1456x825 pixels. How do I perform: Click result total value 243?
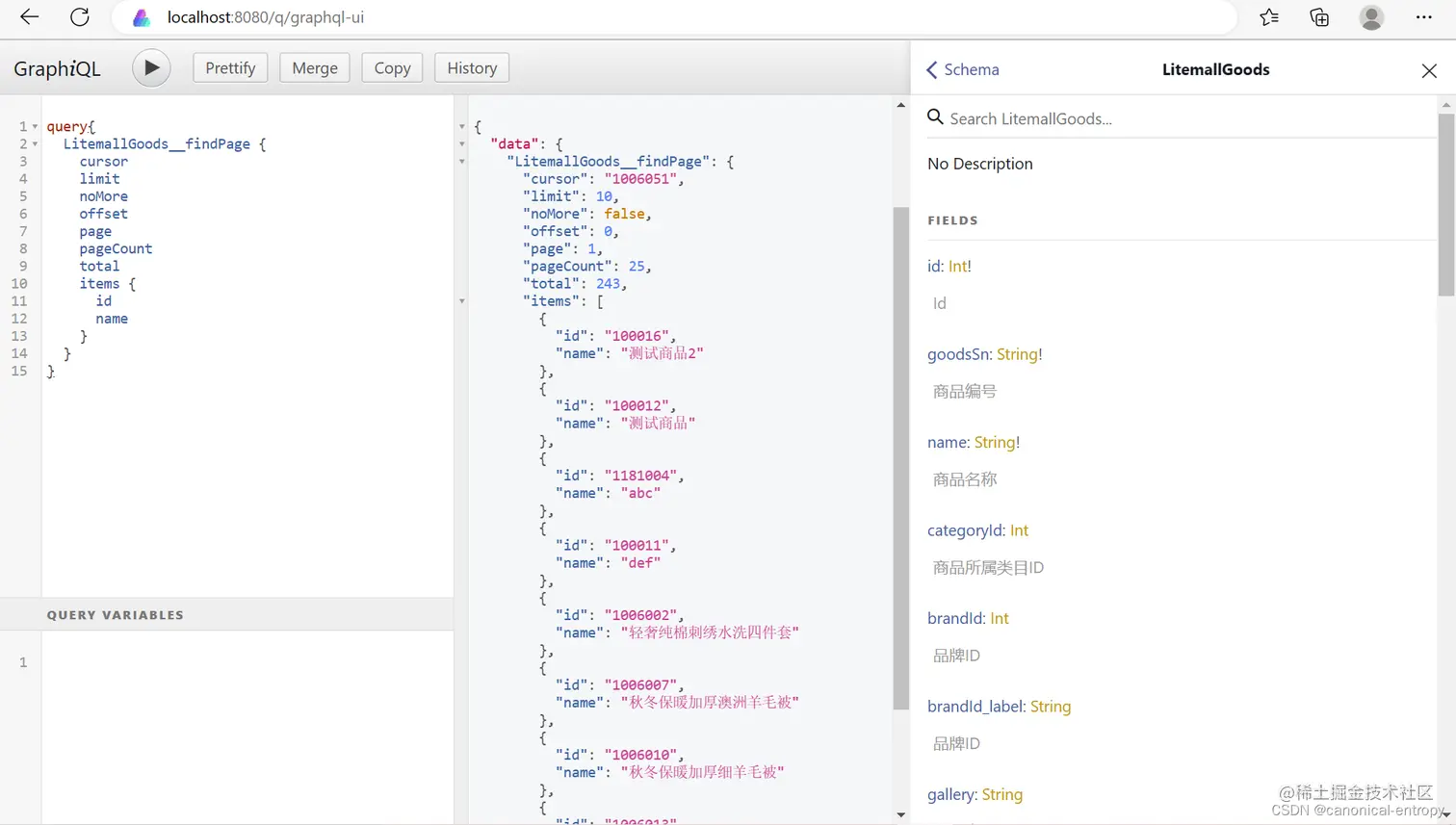[608, 284]
